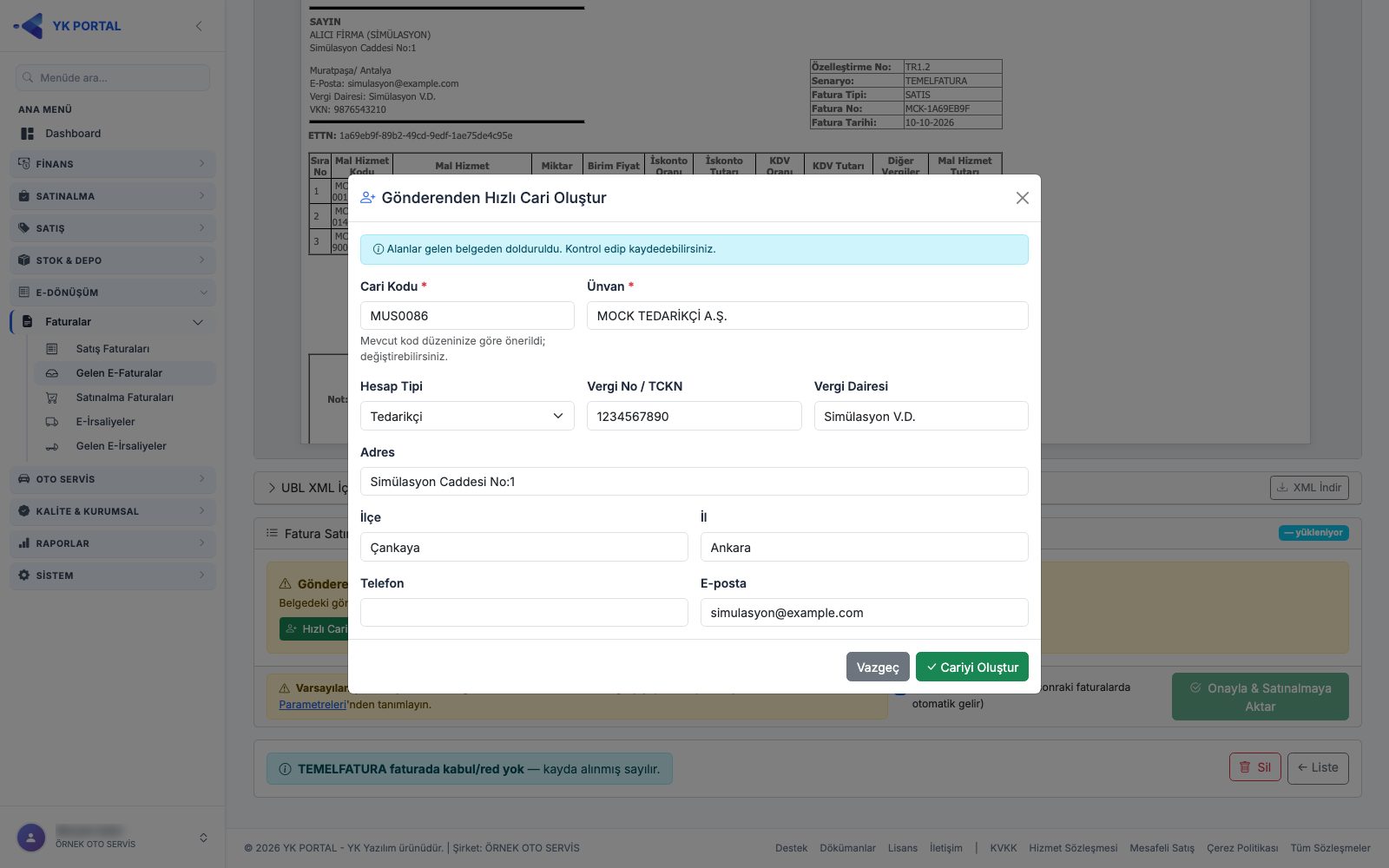Collapse the sidebar with the arrow icon

tap(199, 26)
